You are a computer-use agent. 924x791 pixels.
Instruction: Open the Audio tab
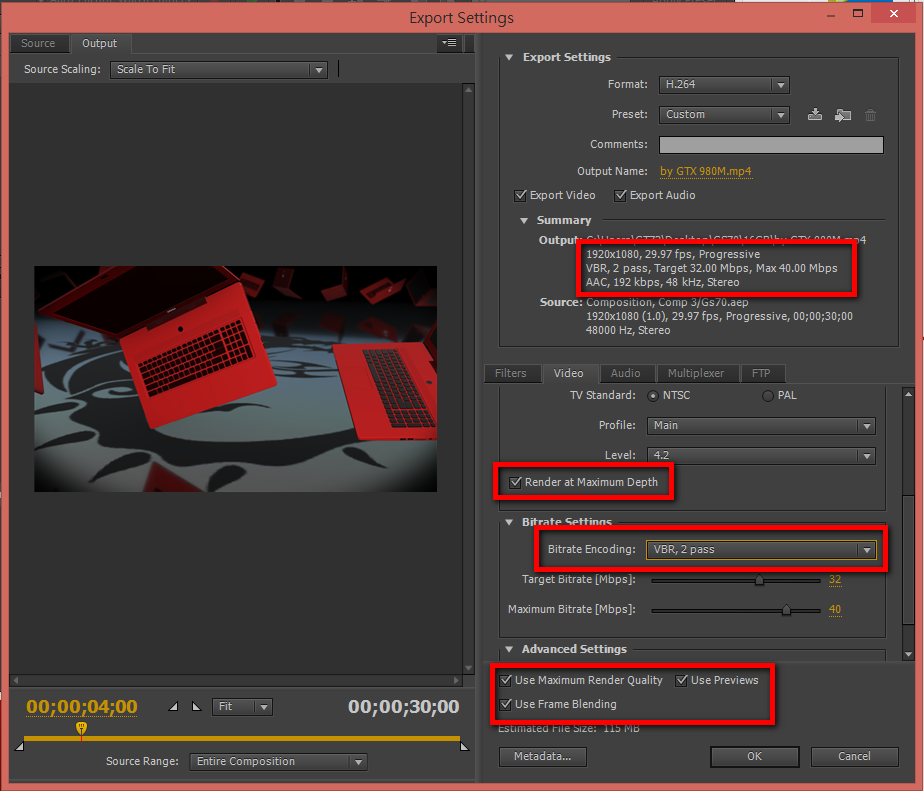click(625, 374)
